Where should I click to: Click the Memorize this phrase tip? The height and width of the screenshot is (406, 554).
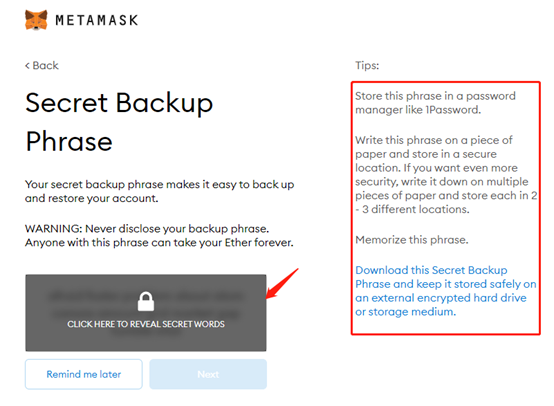[x=412, y=240]
